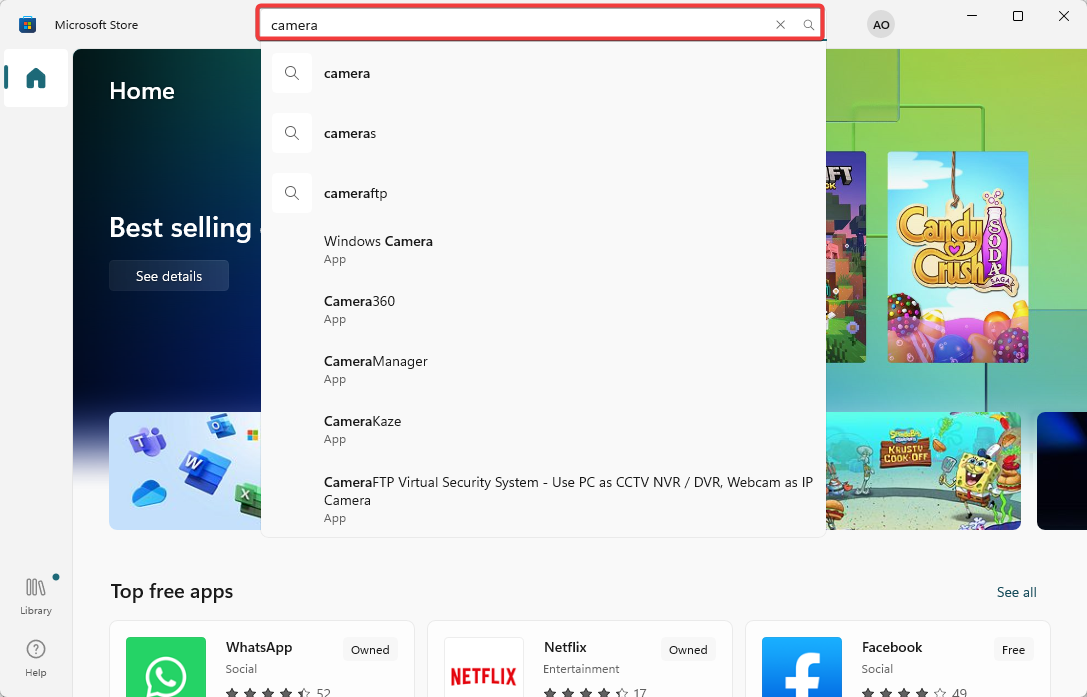Image resolution: width=1087 pixels, height=697 pixels.
Task: Click the Microsoft Store logo icon
Action: 27,25
